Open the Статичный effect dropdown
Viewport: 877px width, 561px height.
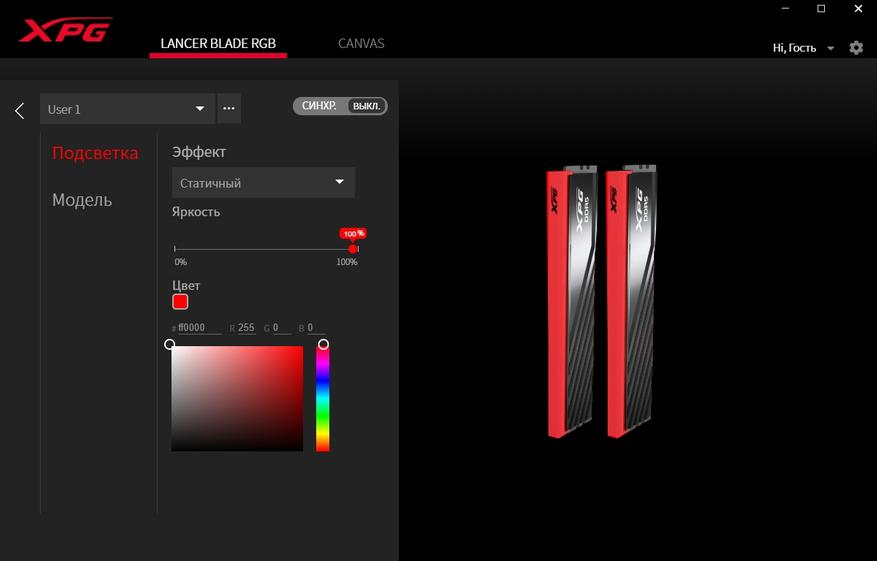coord(263,182)
